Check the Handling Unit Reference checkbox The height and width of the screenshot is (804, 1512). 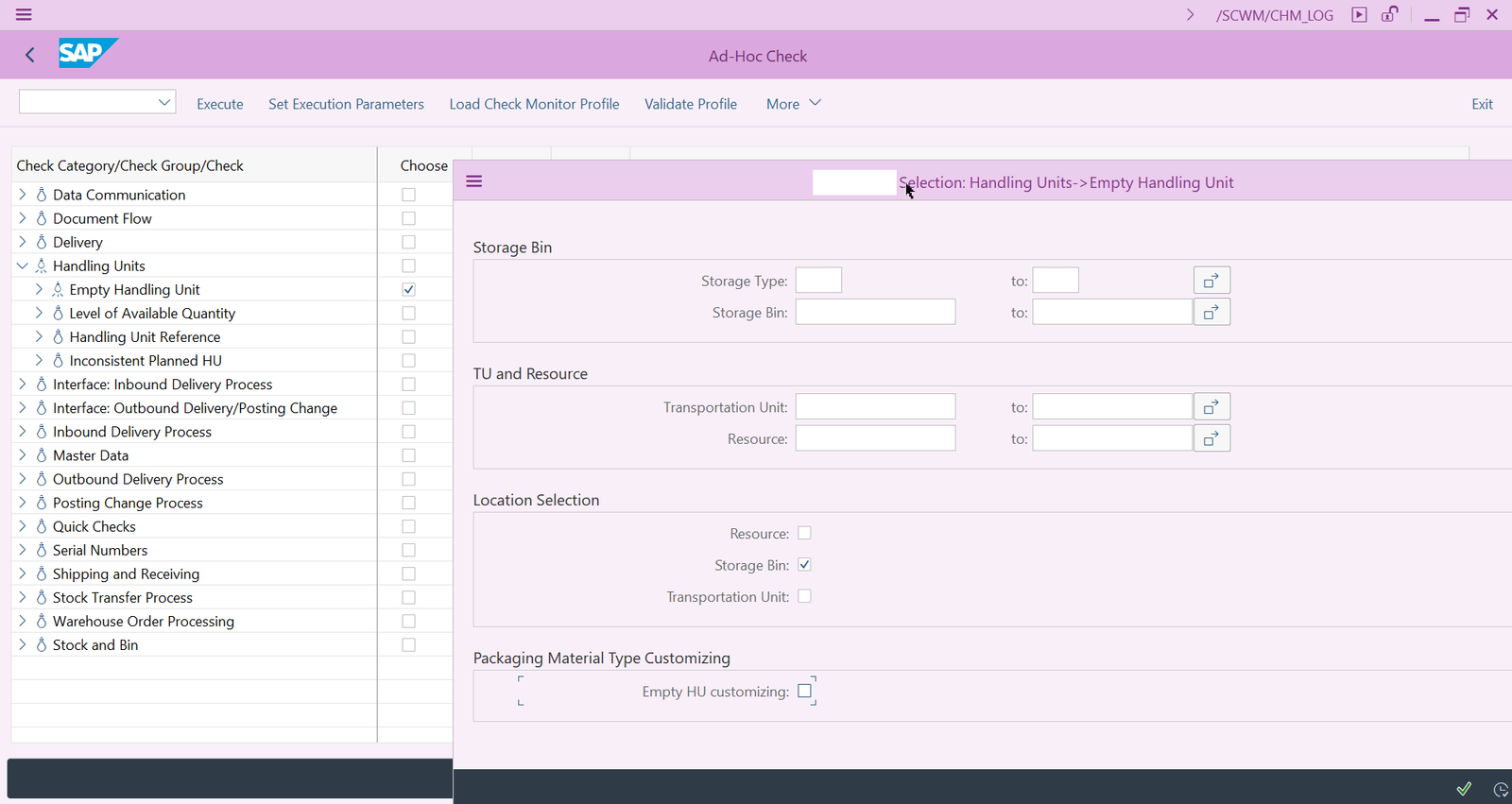pos(408,336)
